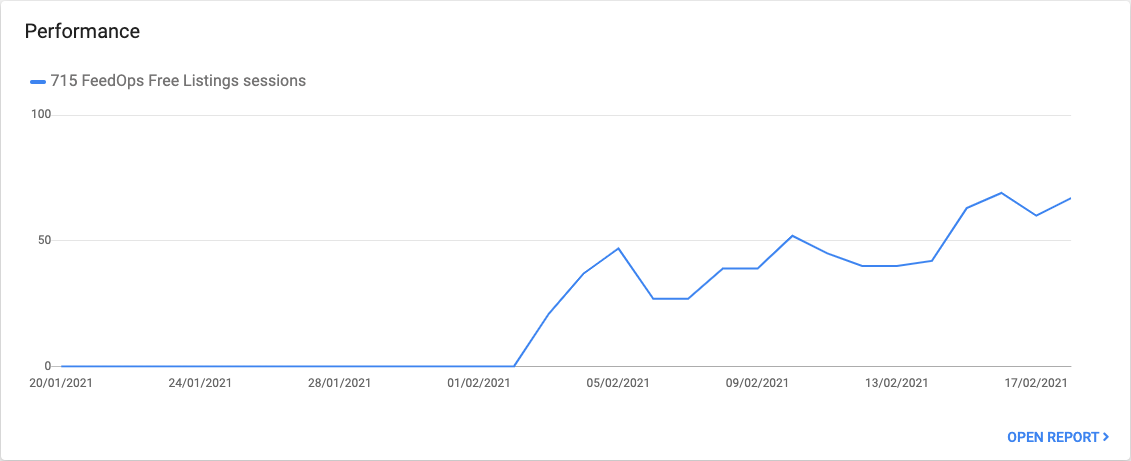
Task: Click the highest peak of the chart line
Action: pos(1001,193)
